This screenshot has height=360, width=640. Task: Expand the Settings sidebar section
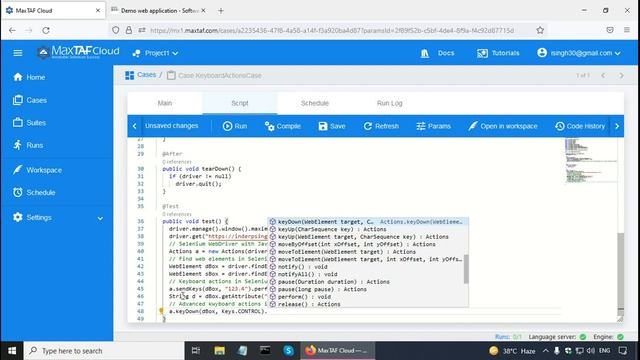pyautogui.click(x=100, y=218)
